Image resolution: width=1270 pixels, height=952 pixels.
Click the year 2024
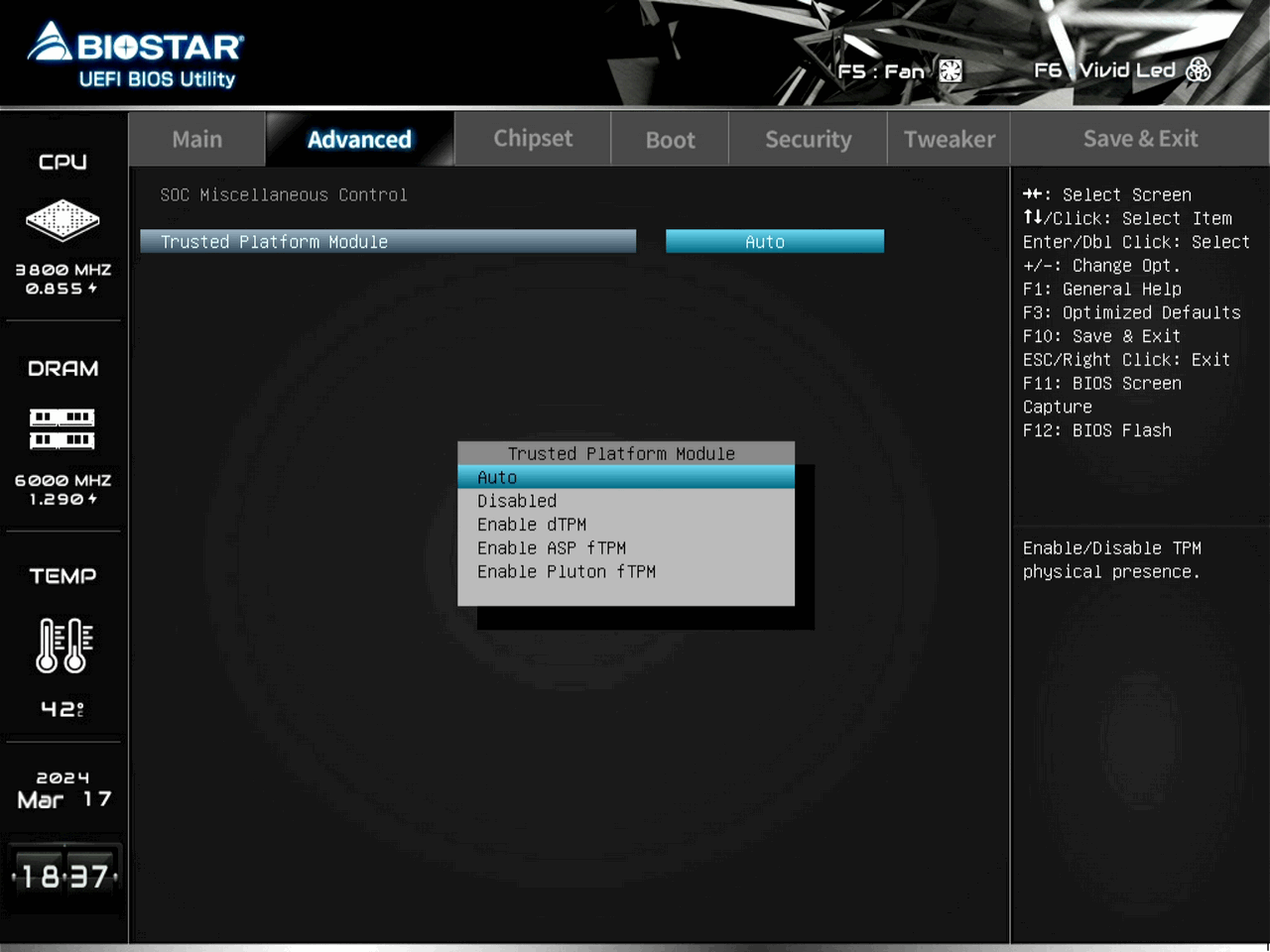63,778
